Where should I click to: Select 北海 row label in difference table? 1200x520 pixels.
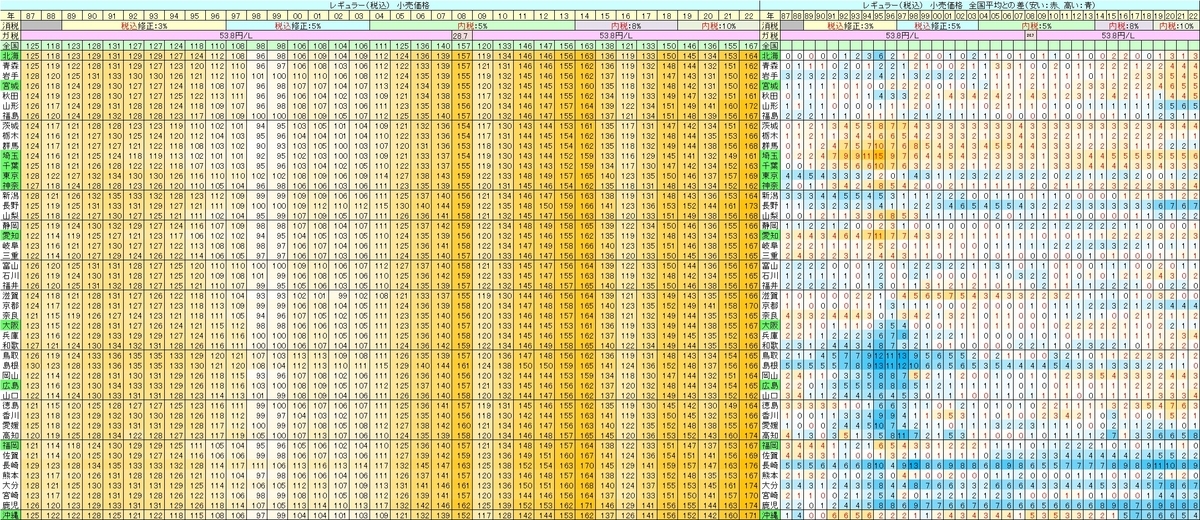click(771, 55)
